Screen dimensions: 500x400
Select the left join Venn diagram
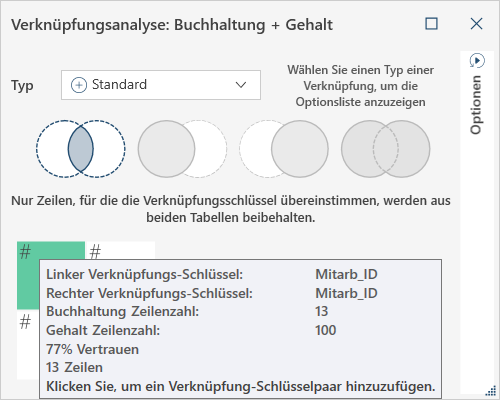click(182, 149)
